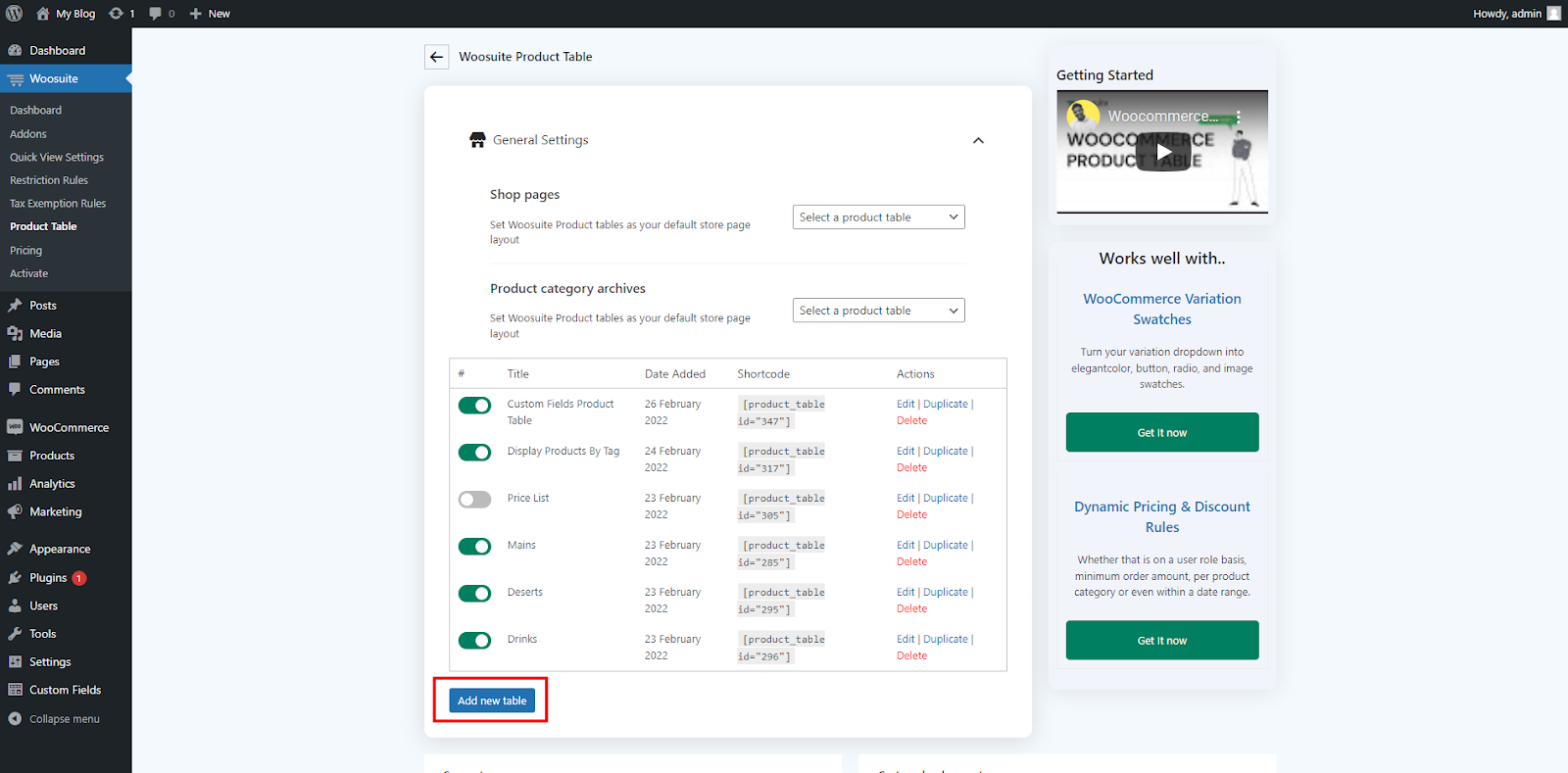Enable the Price List toggle
The image size is (1568, 773).
point(475,500)
